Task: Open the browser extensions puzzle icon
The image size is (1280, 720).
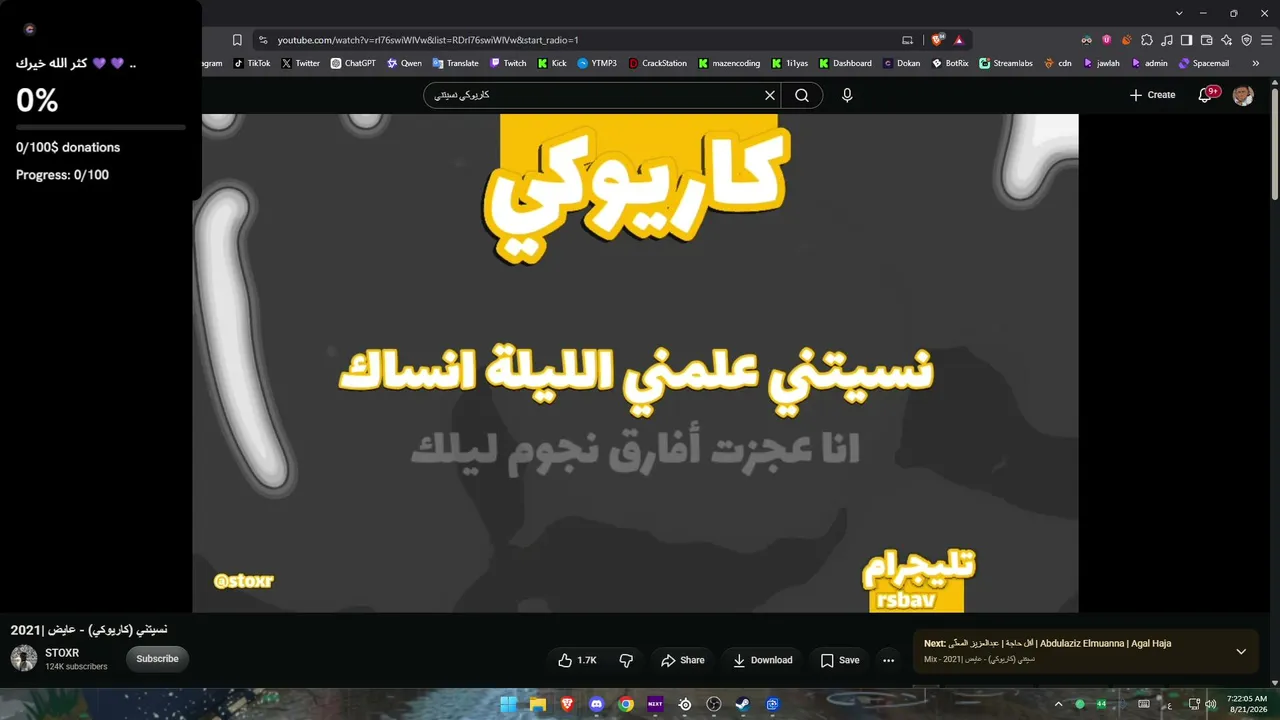Action: coord(1147,40)
